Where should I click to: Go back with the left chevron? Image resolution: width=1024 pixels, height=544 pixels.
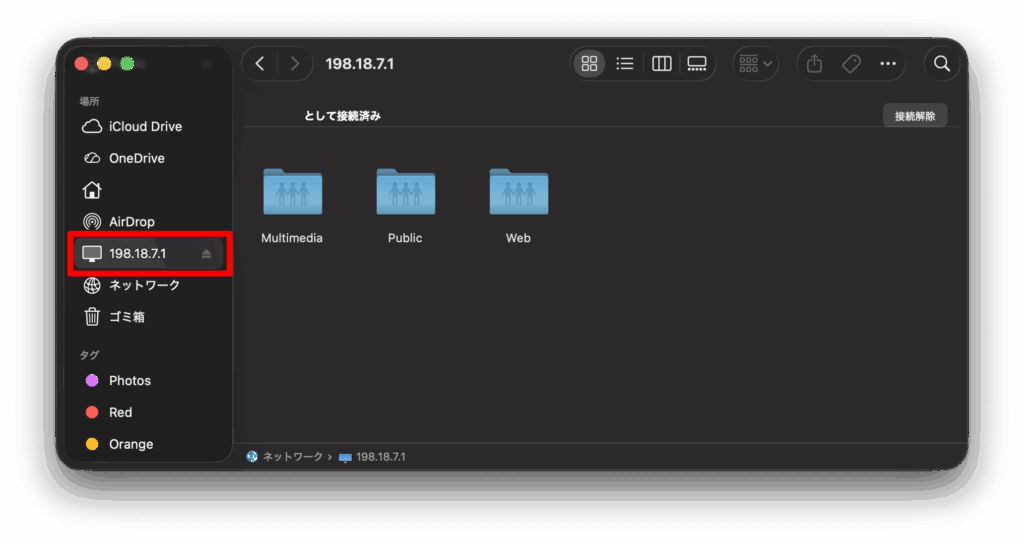coord(260,64)
